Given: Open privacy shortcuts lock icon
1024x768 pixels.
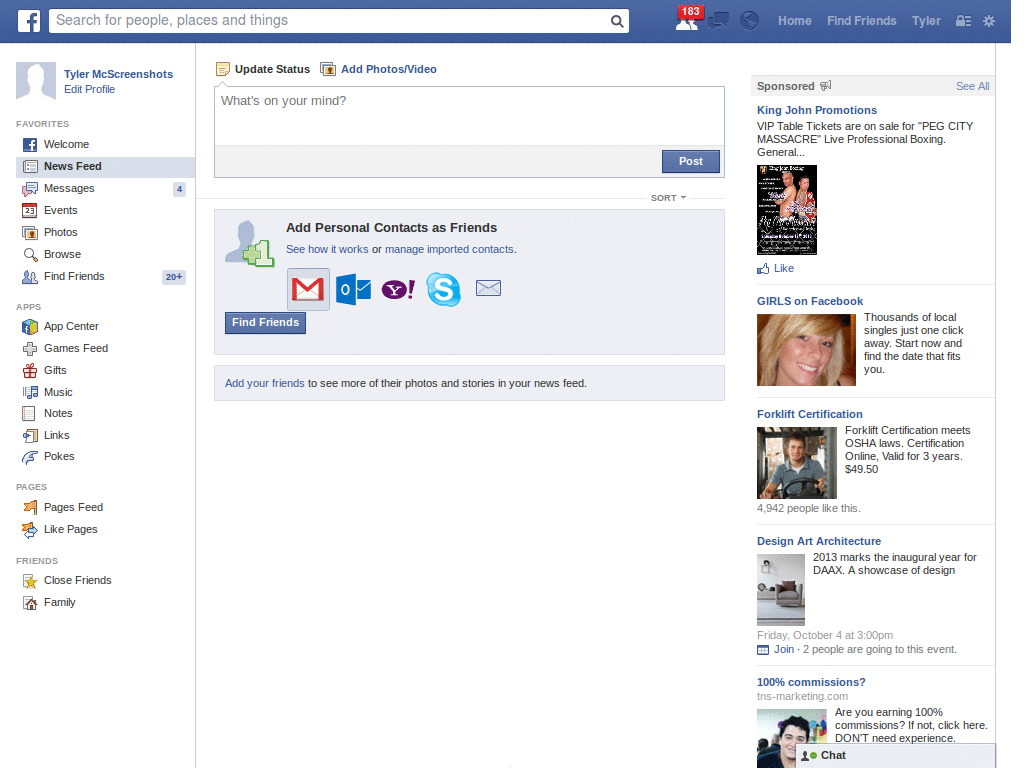Looking at the screenshot, I should [963, 21].
